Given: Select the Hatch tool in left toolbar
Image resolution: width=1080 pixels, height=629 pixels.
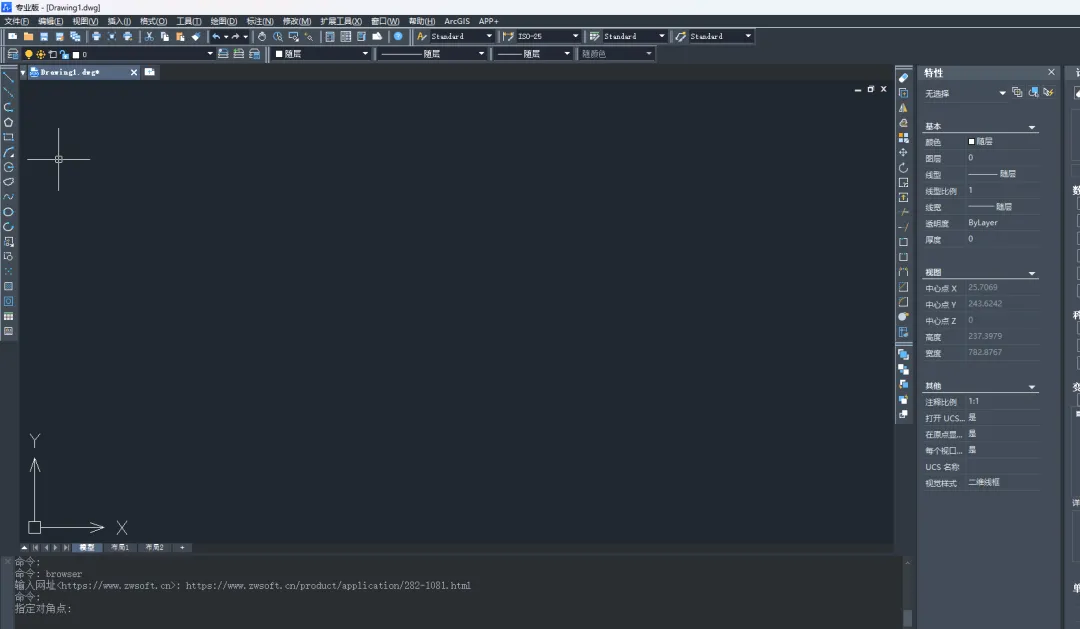Looking at the screenshot, I should pyautogui.click(x=8, y=287).
